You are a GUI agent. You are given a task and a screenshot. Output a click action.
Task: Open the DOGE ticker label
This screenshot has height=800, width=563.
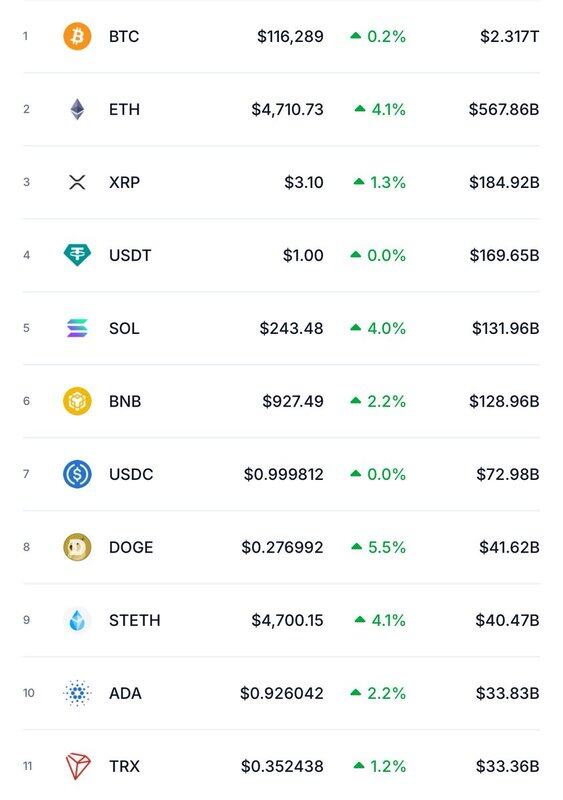[131, 547]
